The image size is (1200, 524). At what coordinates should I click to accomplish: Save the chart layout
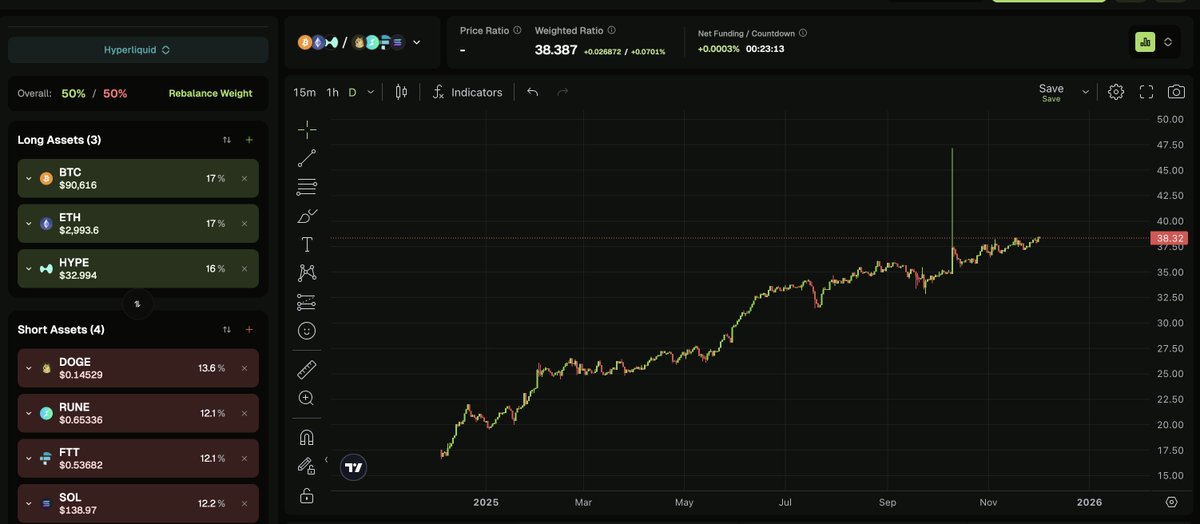1051,92
